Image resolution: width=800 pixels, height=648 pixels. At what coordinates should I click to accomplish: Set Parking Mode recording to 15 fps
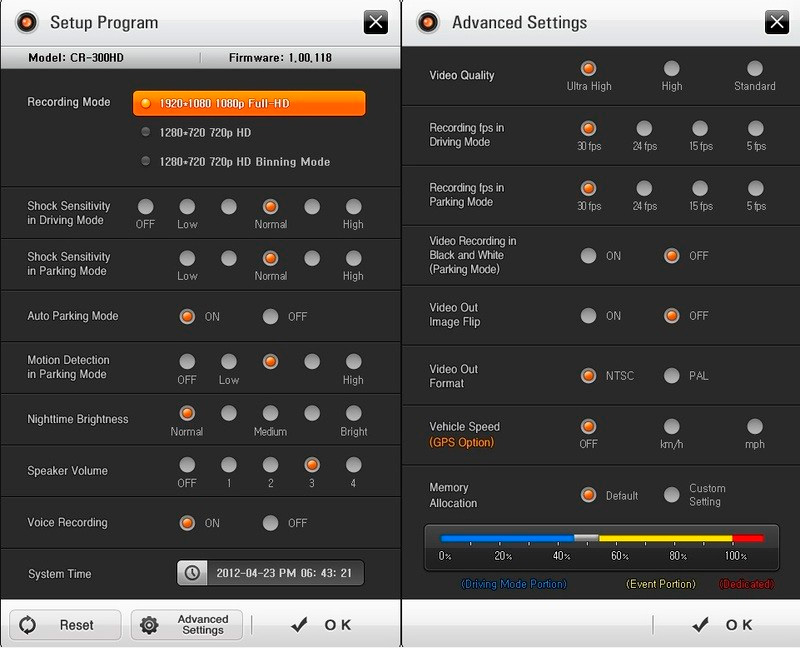[700, 188]
